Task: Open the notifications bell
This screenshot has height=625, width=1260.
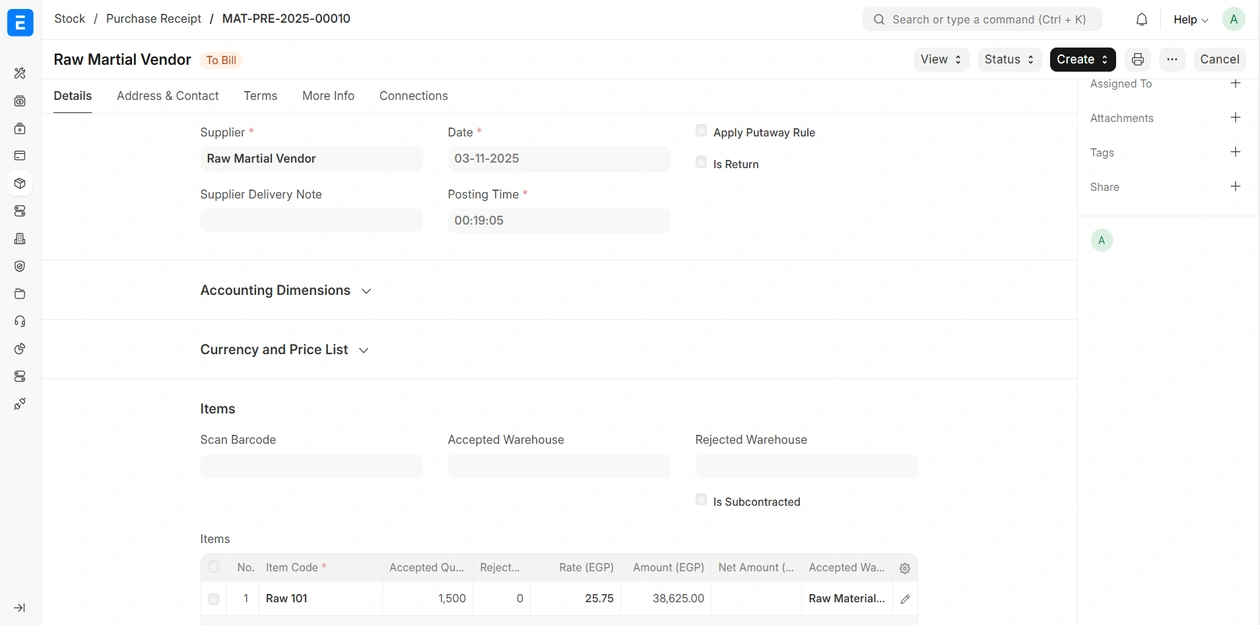Action: (1141, 20)
